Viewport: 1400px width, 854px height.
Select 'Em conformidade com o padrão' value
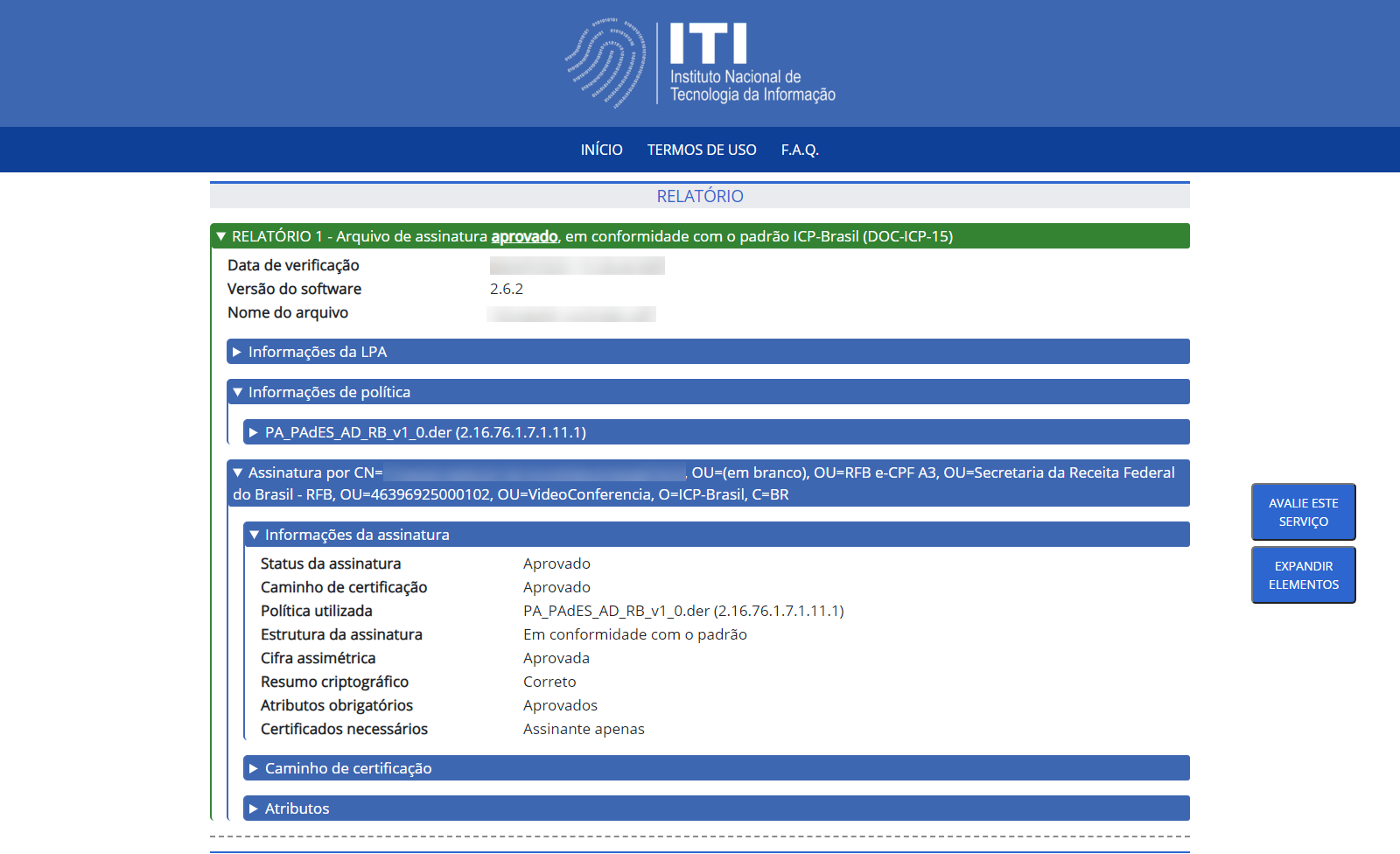pyautogui.click(x=635, y=634)
